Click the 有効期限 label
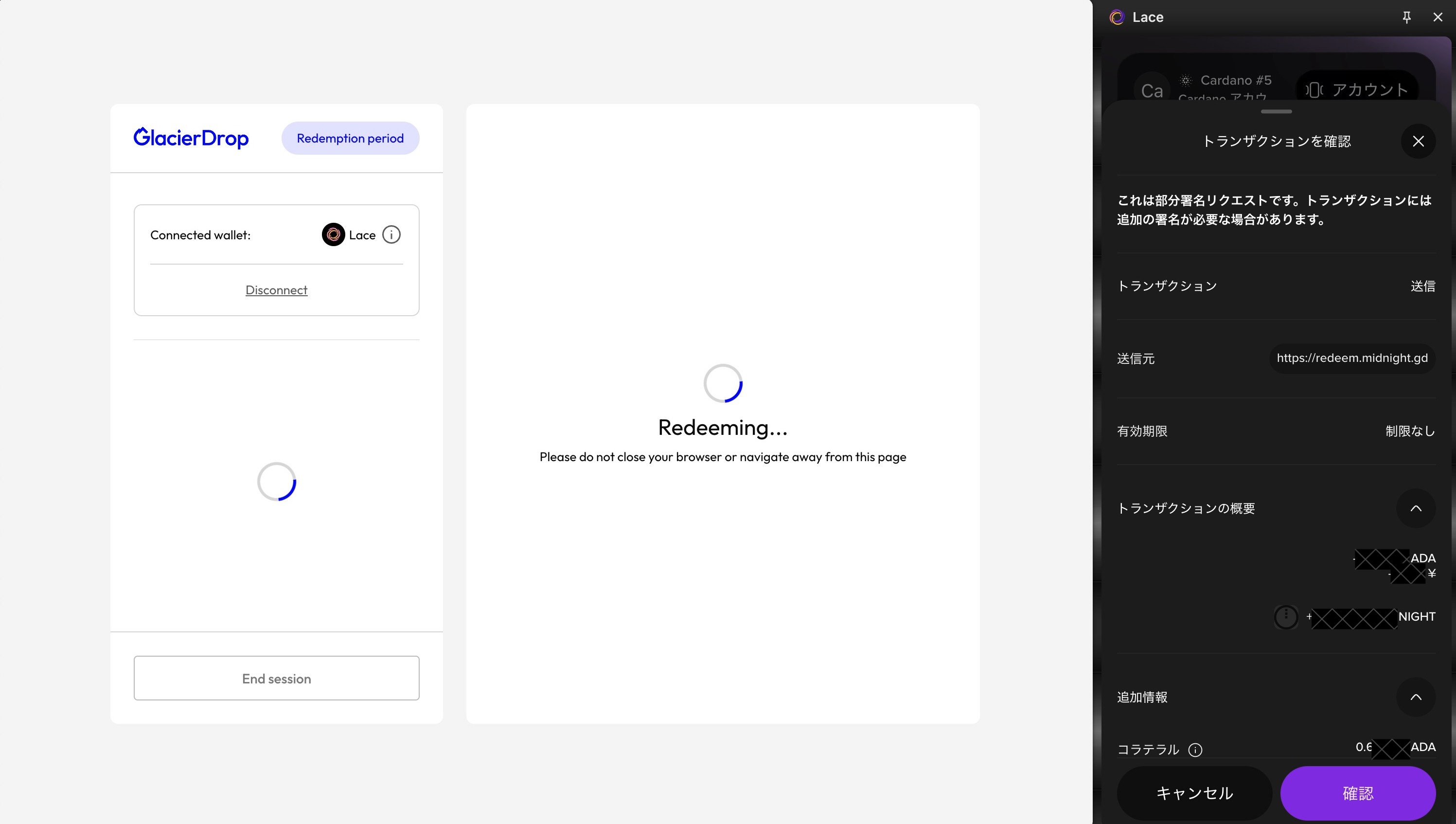The width and height of the screenshot is (1456, 824). [1142, 431]
